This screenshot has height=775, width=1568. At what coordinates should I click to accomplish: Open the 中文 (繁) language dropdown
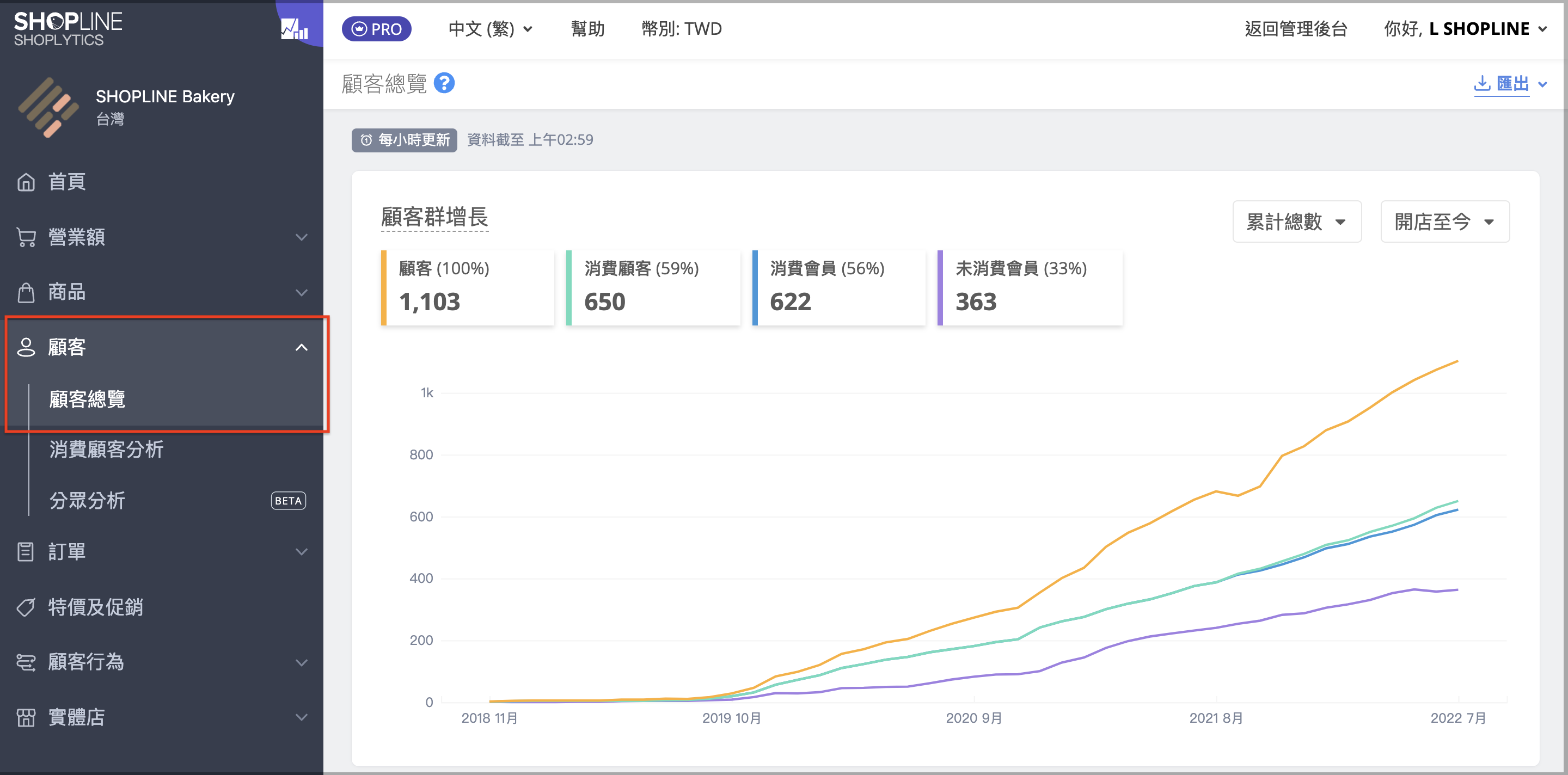[x=491, y=29]
